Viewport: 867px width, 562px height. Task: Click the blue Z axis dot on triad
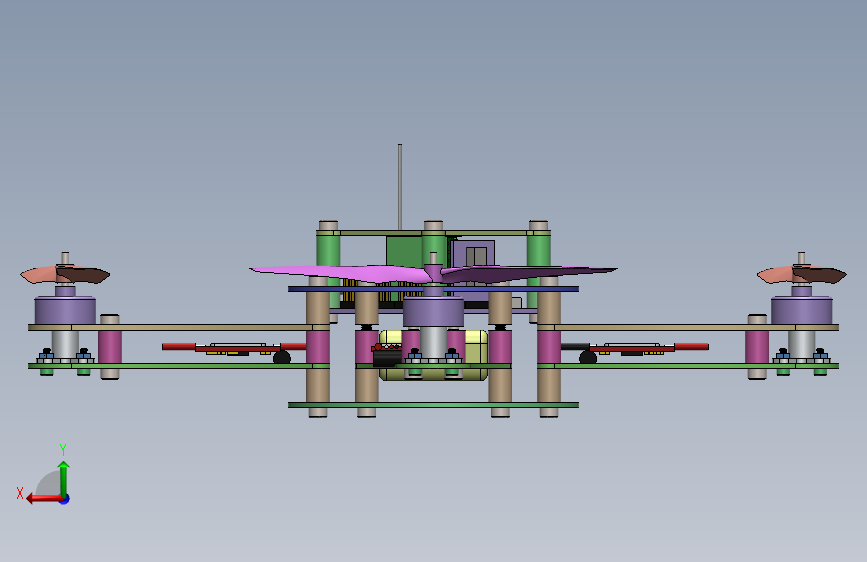tap(65, 499)
